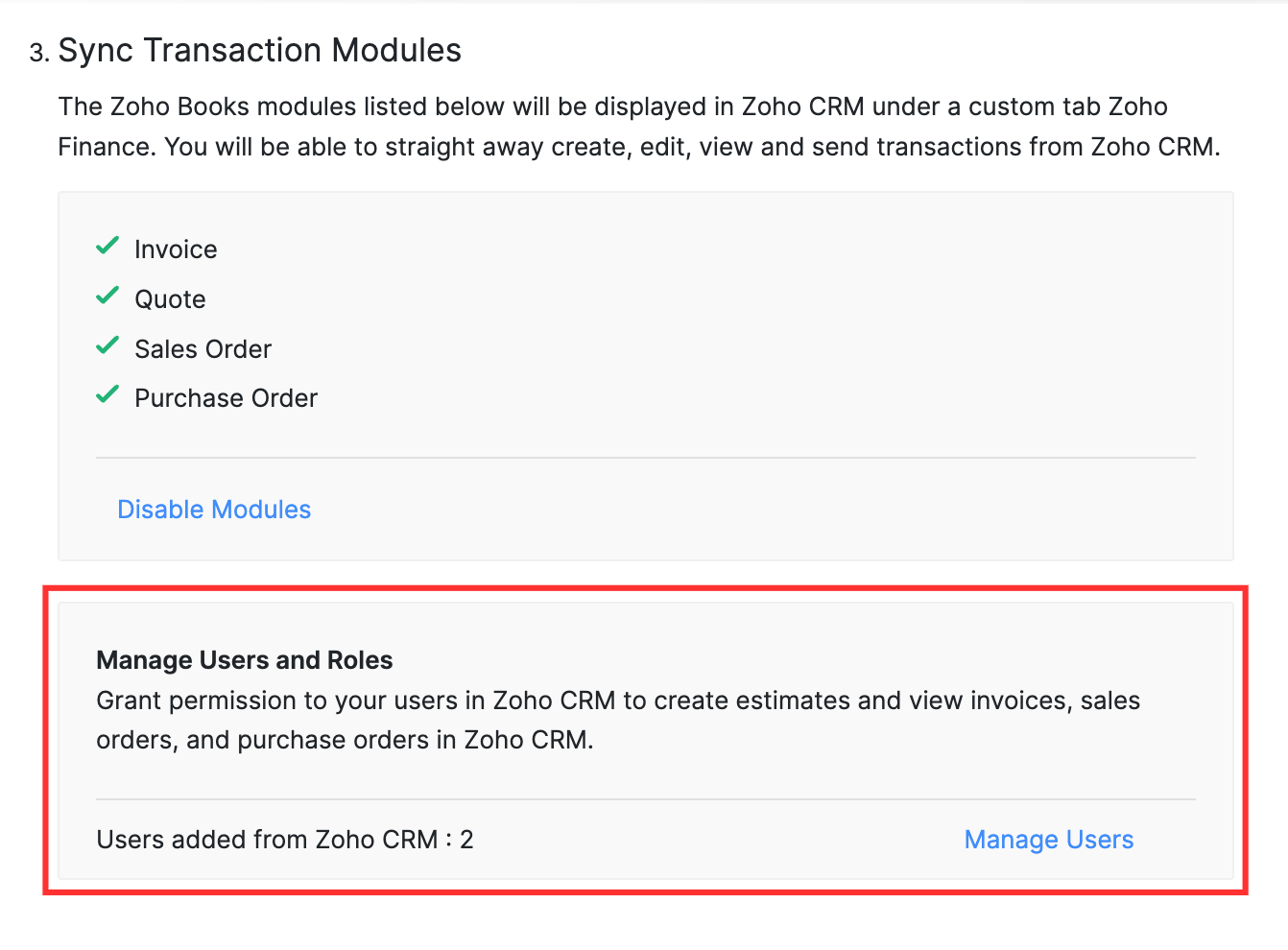
Task: Expand the Sync Transaction Modules section
Action: 260,49
